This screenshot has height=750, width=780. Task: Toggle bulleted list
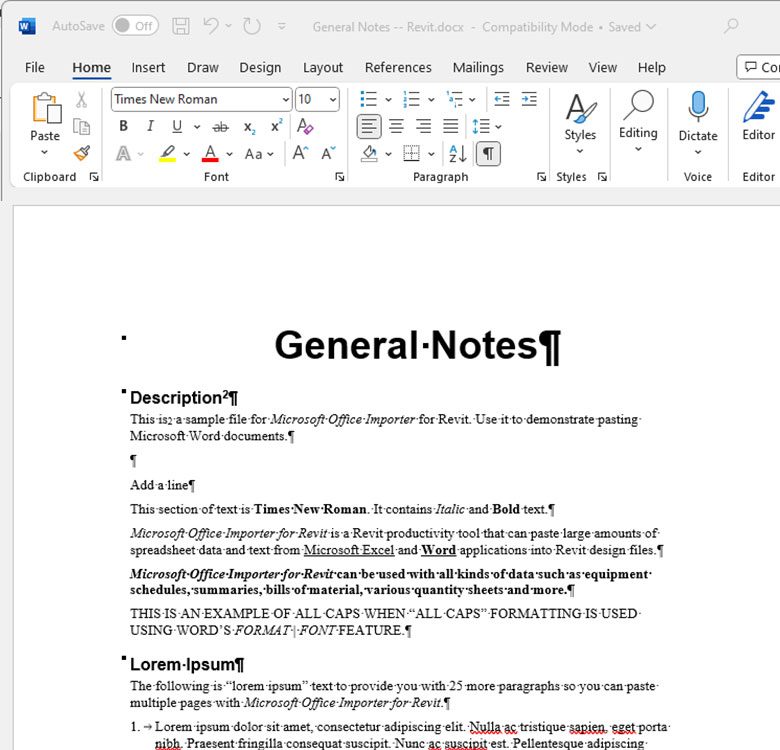(369, 99)
